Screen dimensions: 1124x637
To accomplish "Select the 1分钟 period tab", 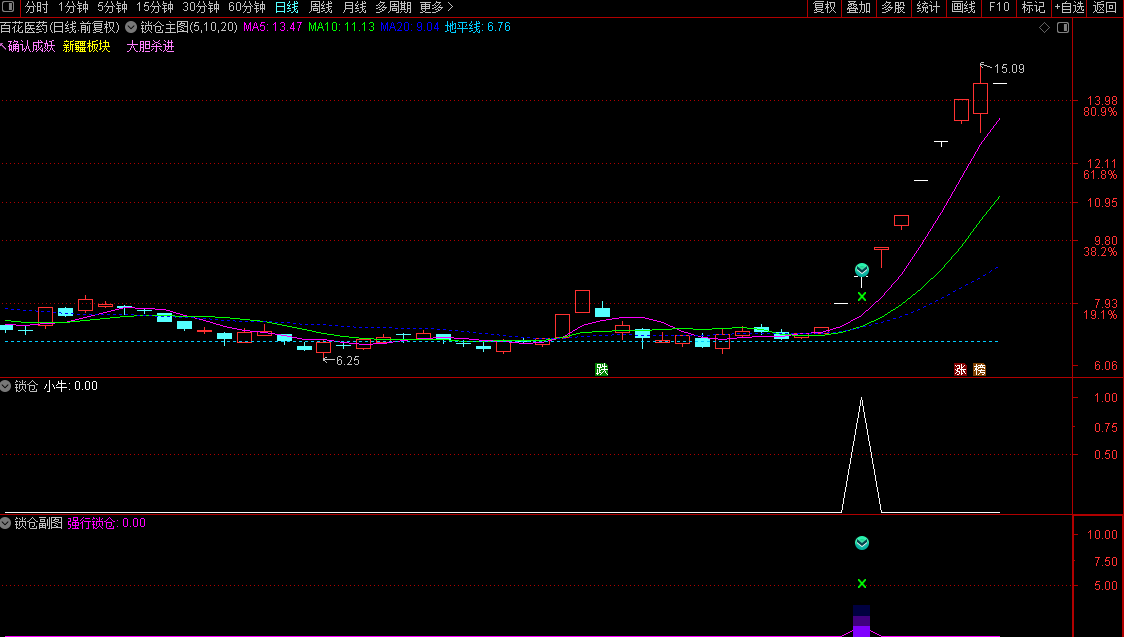I will (73, 7).
